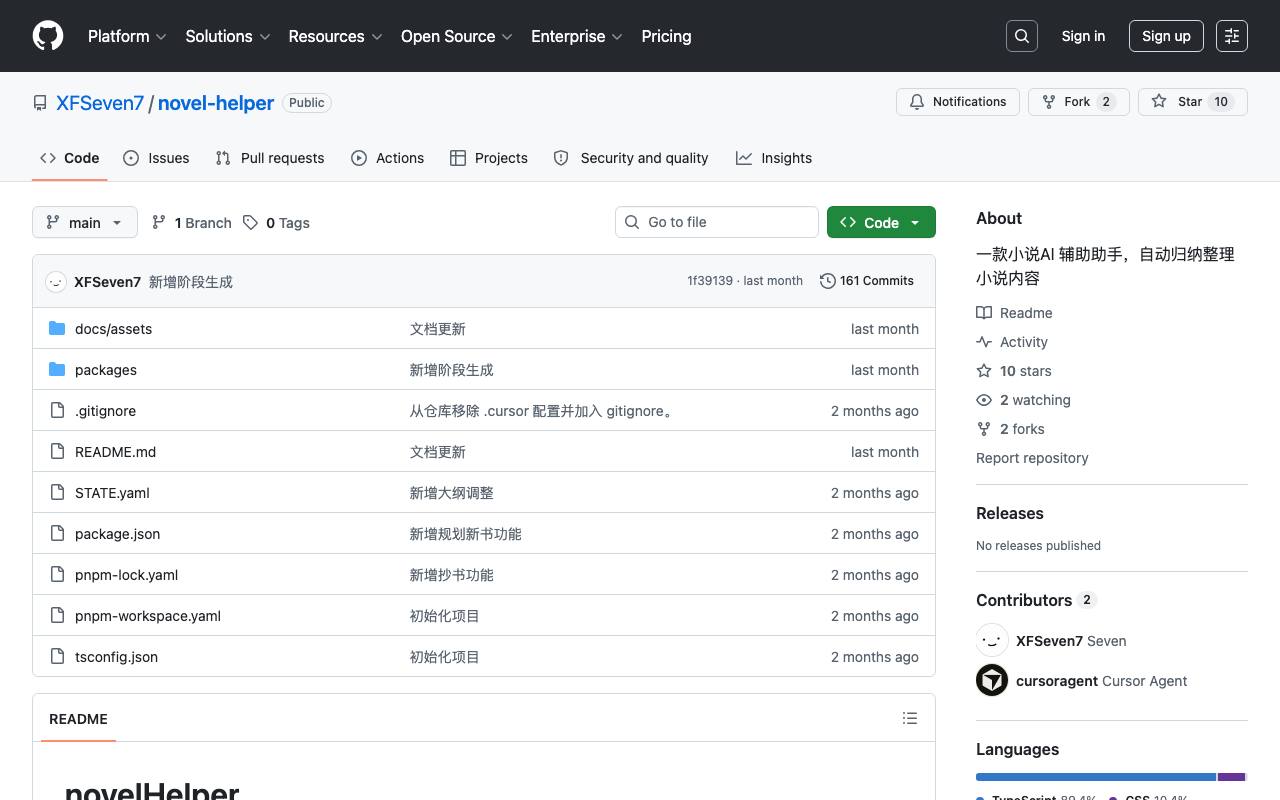This screenshot has height=800, width=1280.
Task: Click the CSS purple language bar segment
Action: (x=1231, y=777)
